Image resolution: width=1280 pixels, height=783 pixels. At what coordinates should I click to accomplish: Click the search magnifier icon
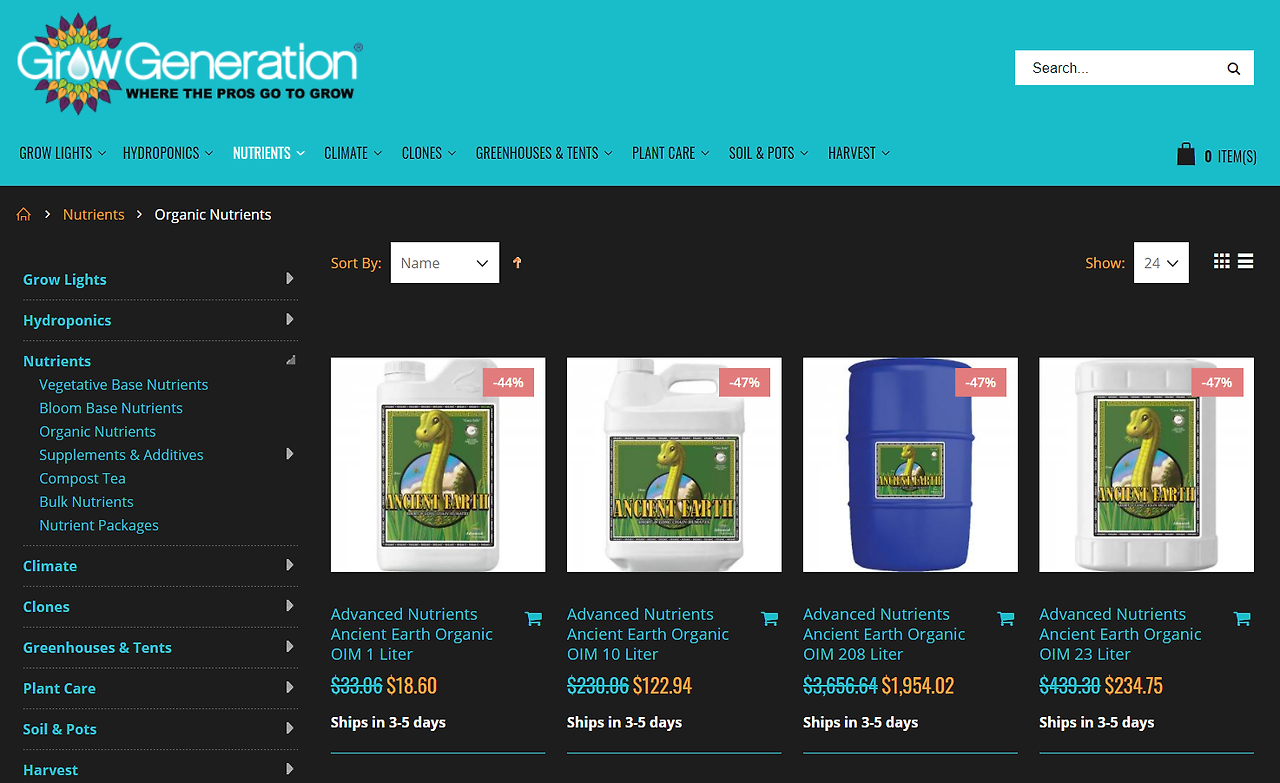[1233, 69]
